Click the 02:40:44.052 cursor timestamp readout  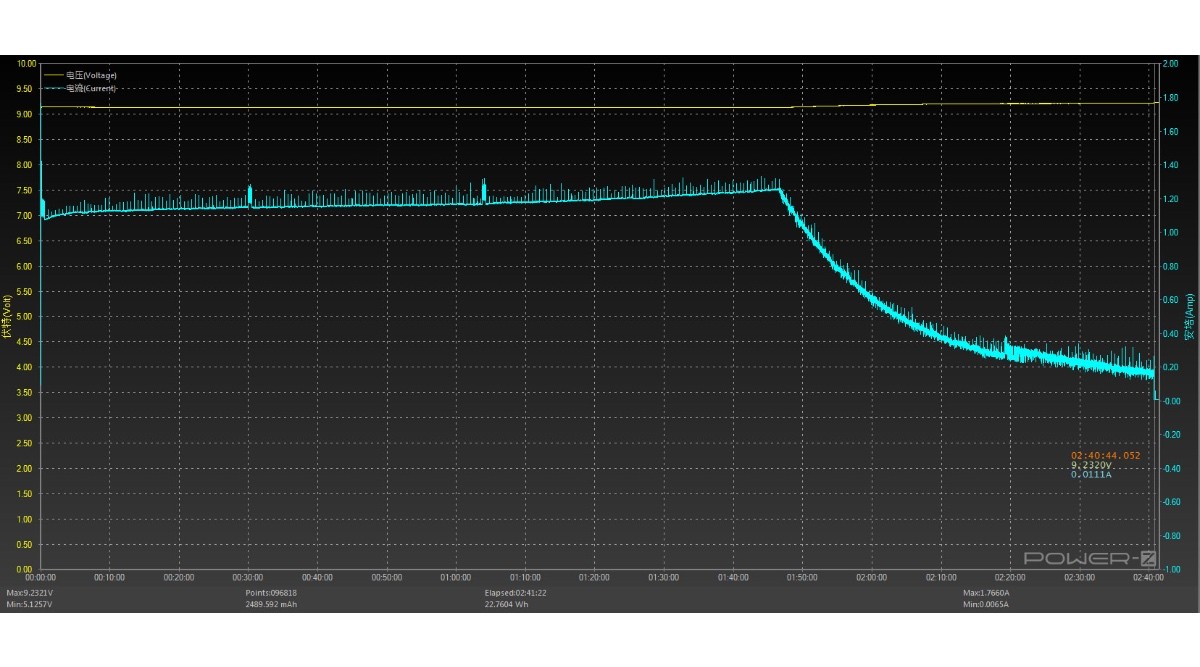[1105, 455]
